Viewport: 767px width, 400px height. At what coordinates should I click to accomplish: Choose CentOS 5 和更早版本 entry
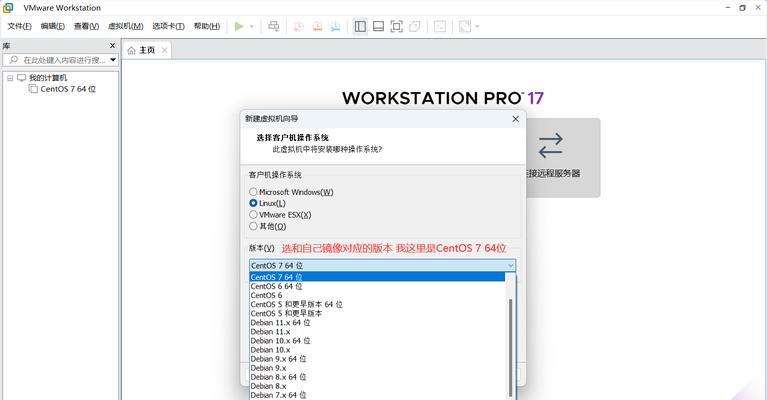click(377, 313)
